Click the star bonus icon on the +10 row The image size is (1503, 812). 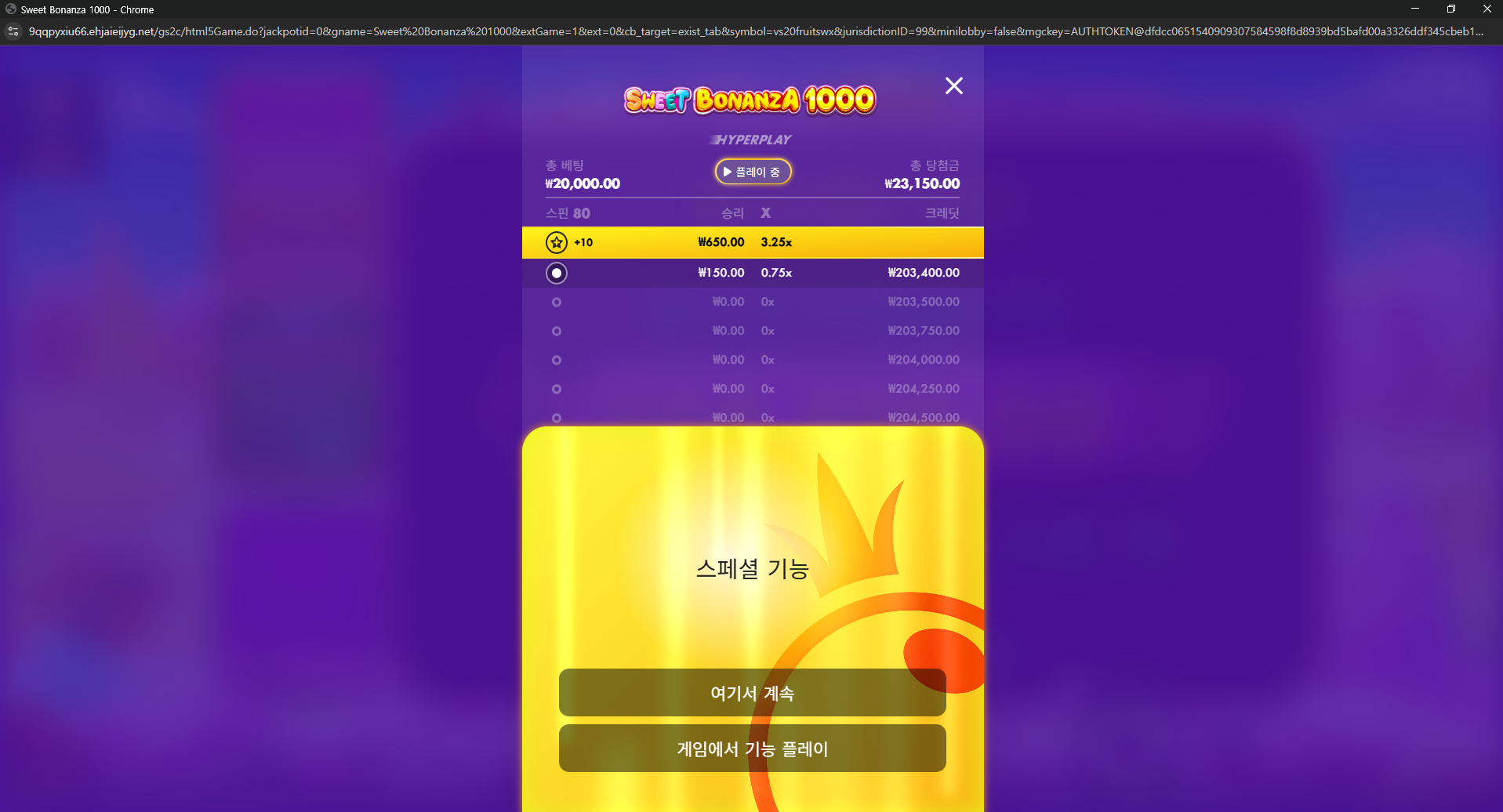tap(557, 242)
